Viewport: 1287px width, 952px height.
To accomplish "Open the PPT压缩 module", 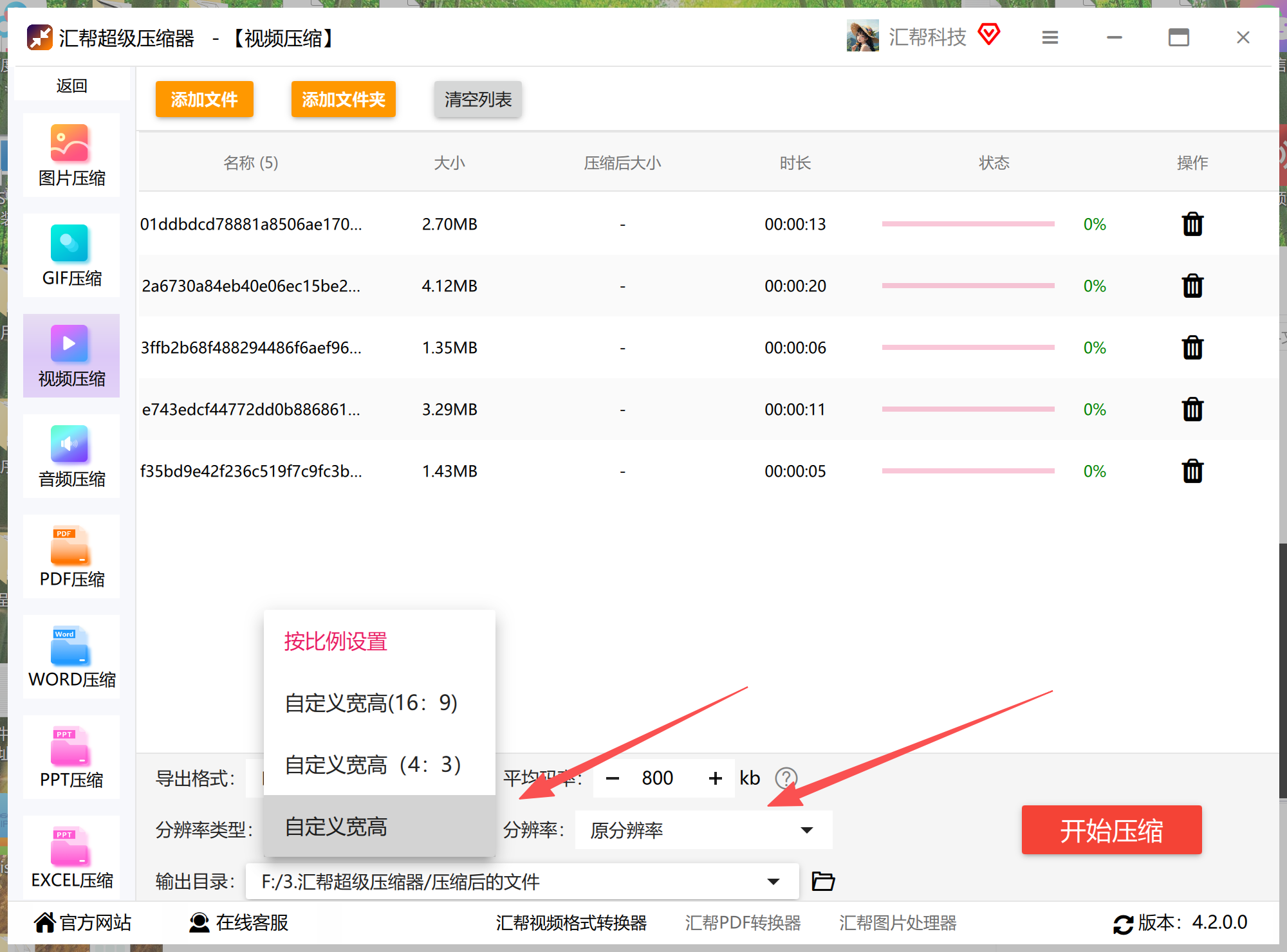I will tap(71, 757).
